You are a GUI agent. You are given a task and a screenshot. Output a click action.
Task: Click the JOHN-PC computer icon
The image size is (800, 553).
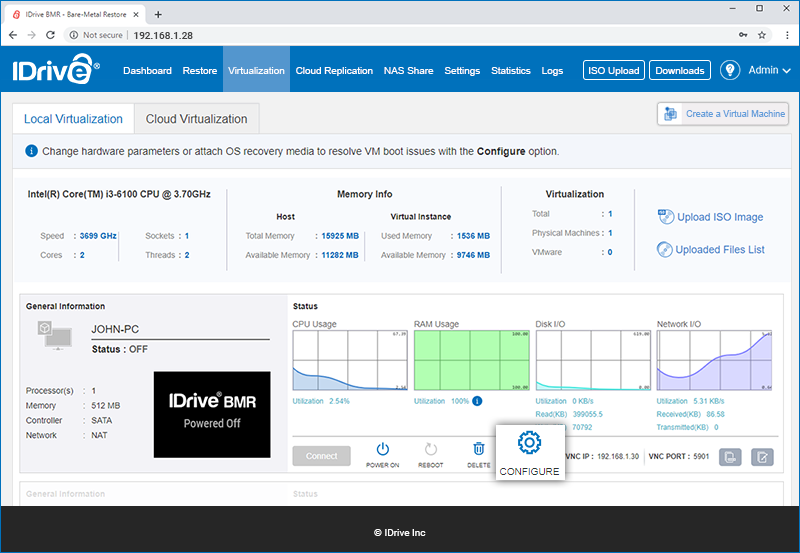(x=55, y=335)
